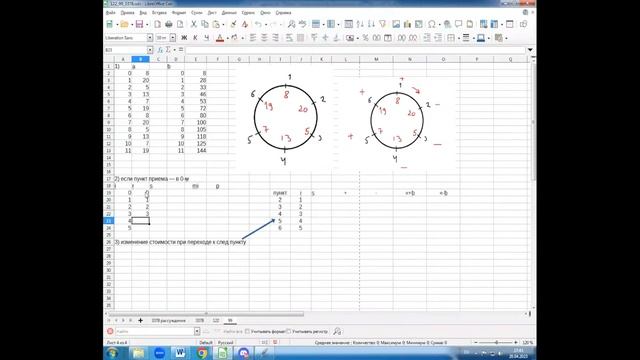Open the Вид menu

coord(143,13)
